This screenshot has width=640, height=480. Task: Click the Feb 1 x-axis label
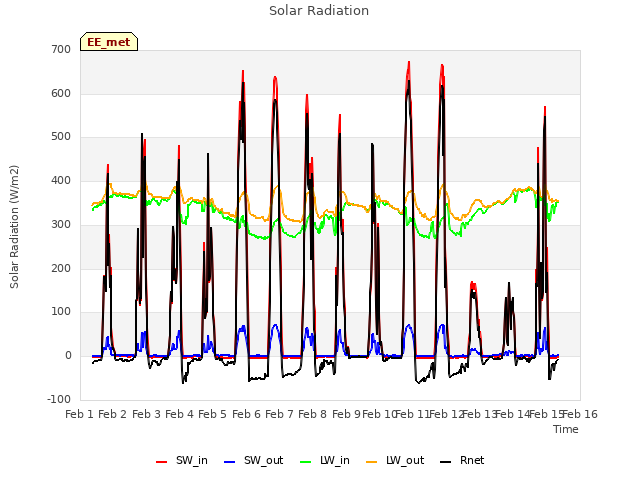pos(80,414)
